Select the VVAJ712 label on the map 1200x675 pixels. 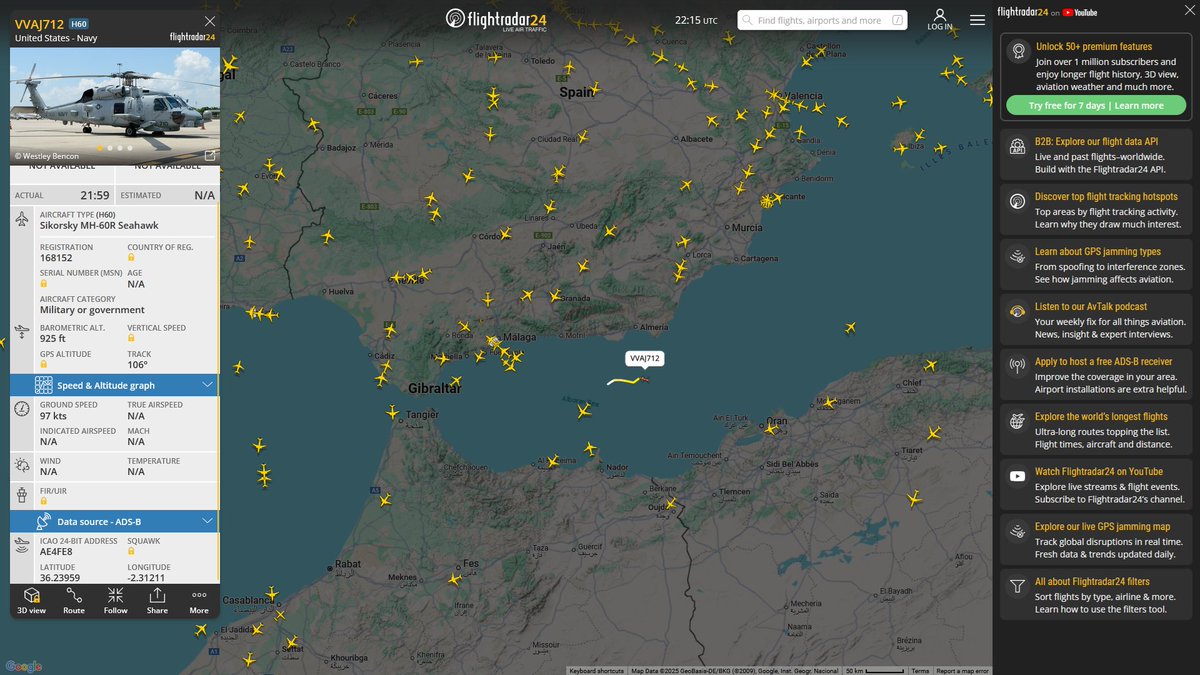pyautogui.click(x=645, y=358)
